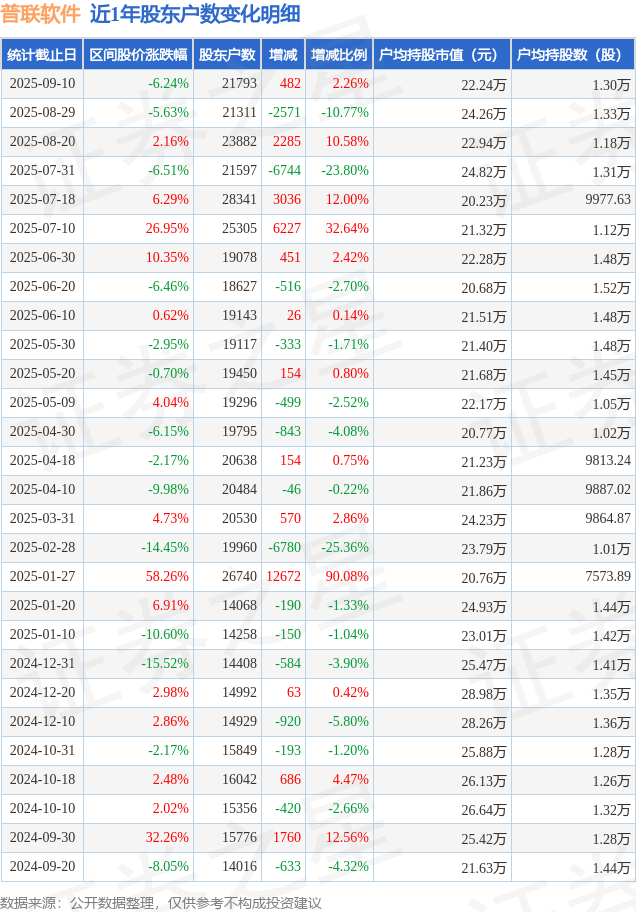Viewport: 636px width, 912px height.
Task: Click the 区间股价涨跌幅 column header
Action: (x=138, y=55)
